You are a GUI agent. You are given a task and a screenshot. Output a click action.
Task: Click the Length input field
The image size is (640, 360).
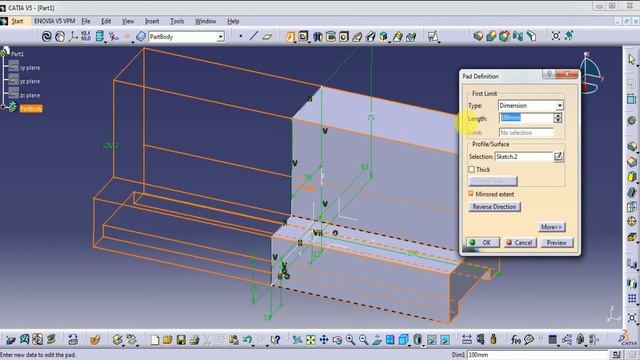[x=526, y=118]
